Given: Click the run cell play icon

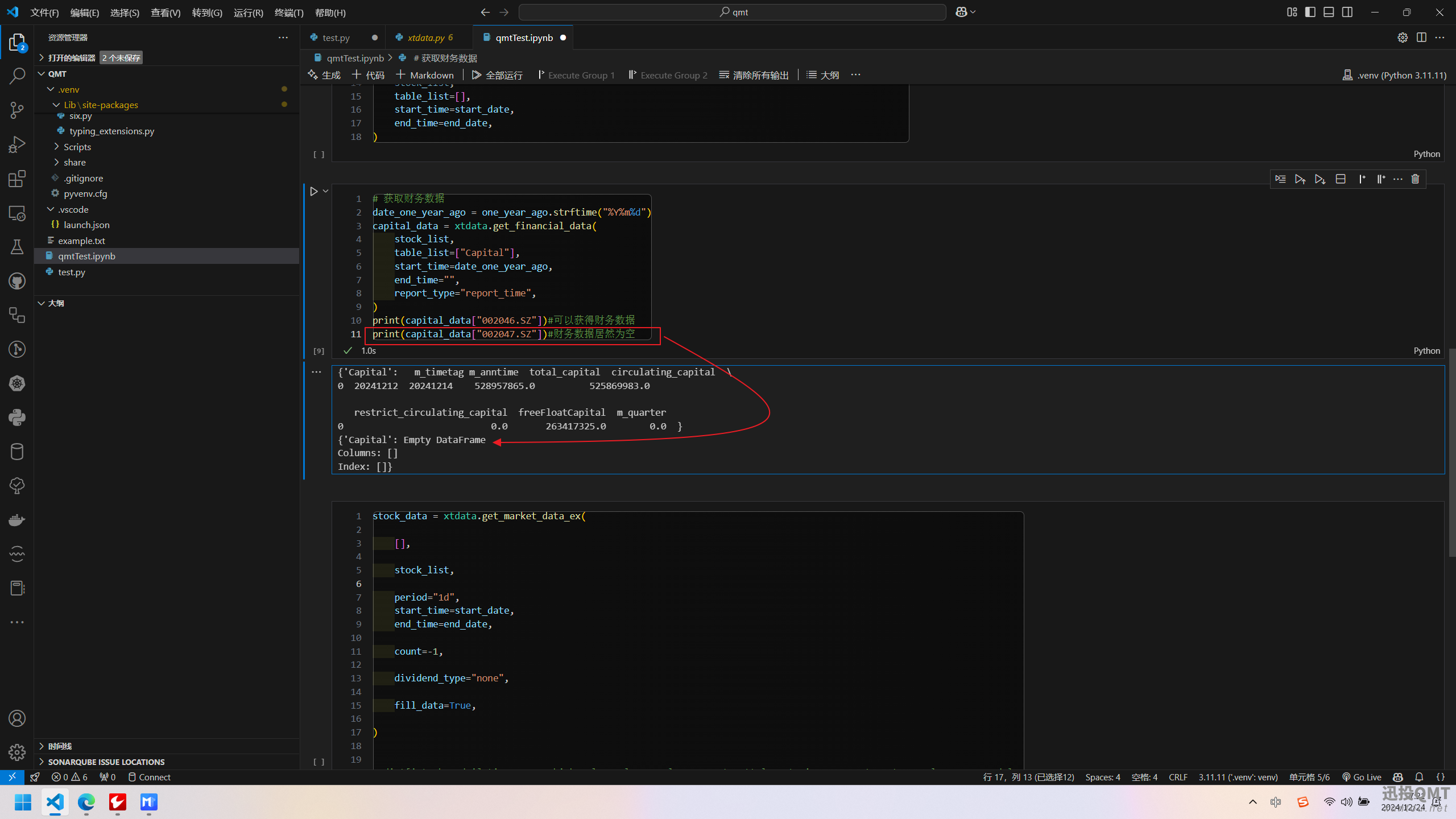Looking at the screenshot, I should 313,192.
